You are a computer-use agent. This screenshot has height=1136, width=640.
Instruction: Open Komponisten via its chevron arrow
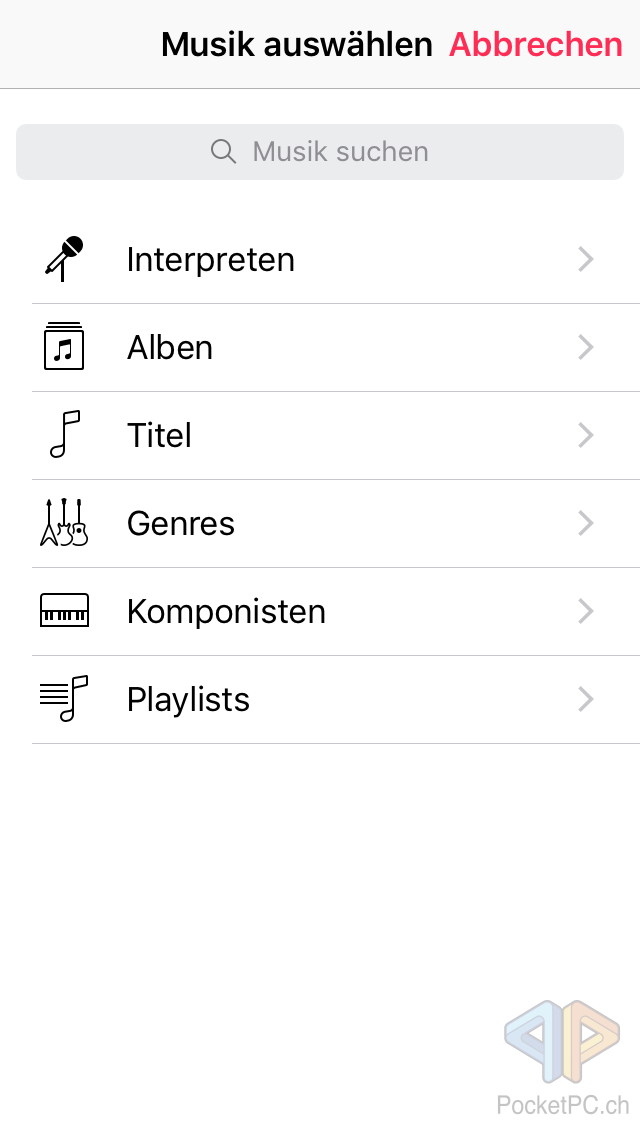[586, 612]
